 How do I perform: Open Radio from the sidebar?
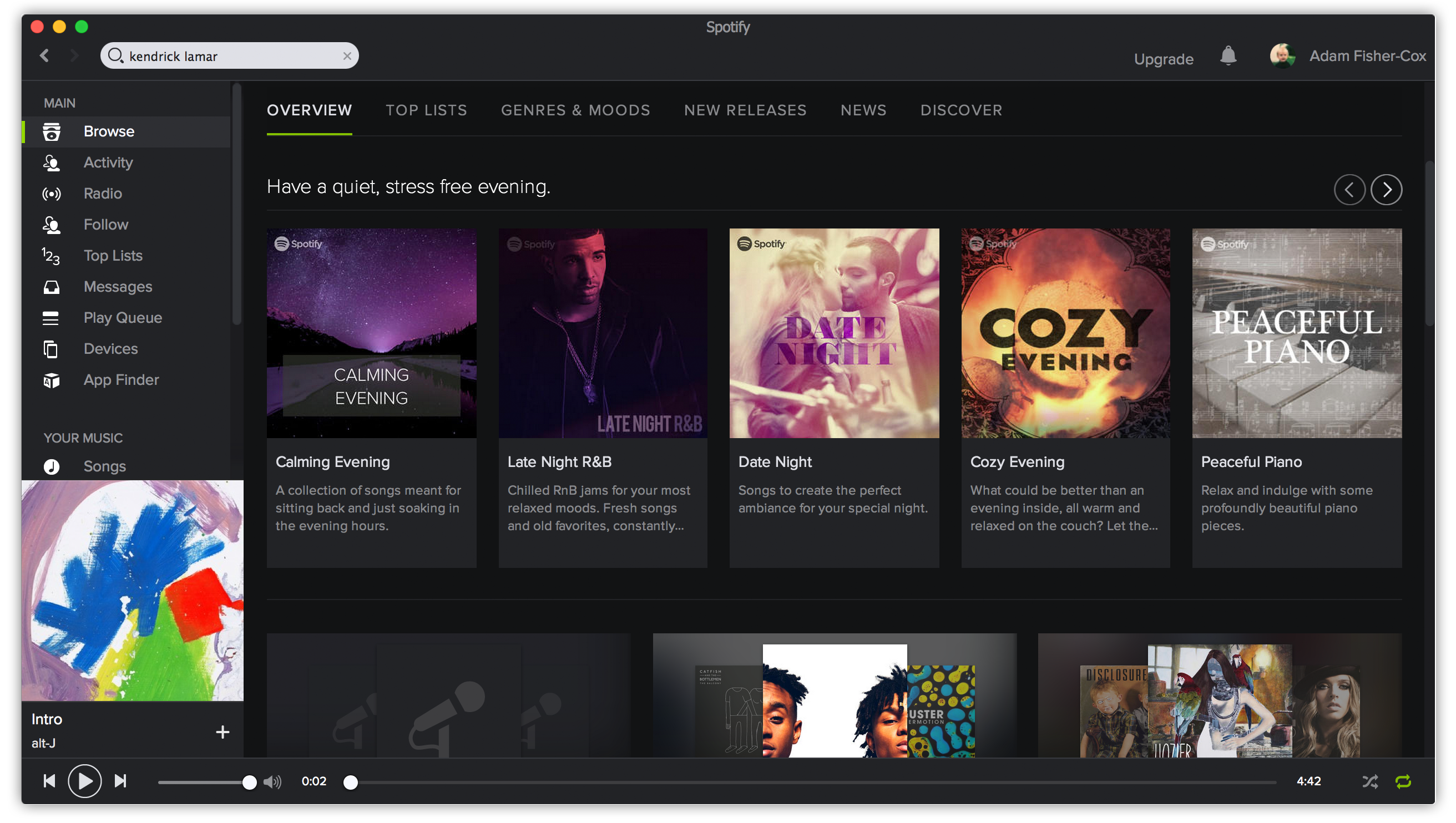pyautogui.click(x=125, y=194)
